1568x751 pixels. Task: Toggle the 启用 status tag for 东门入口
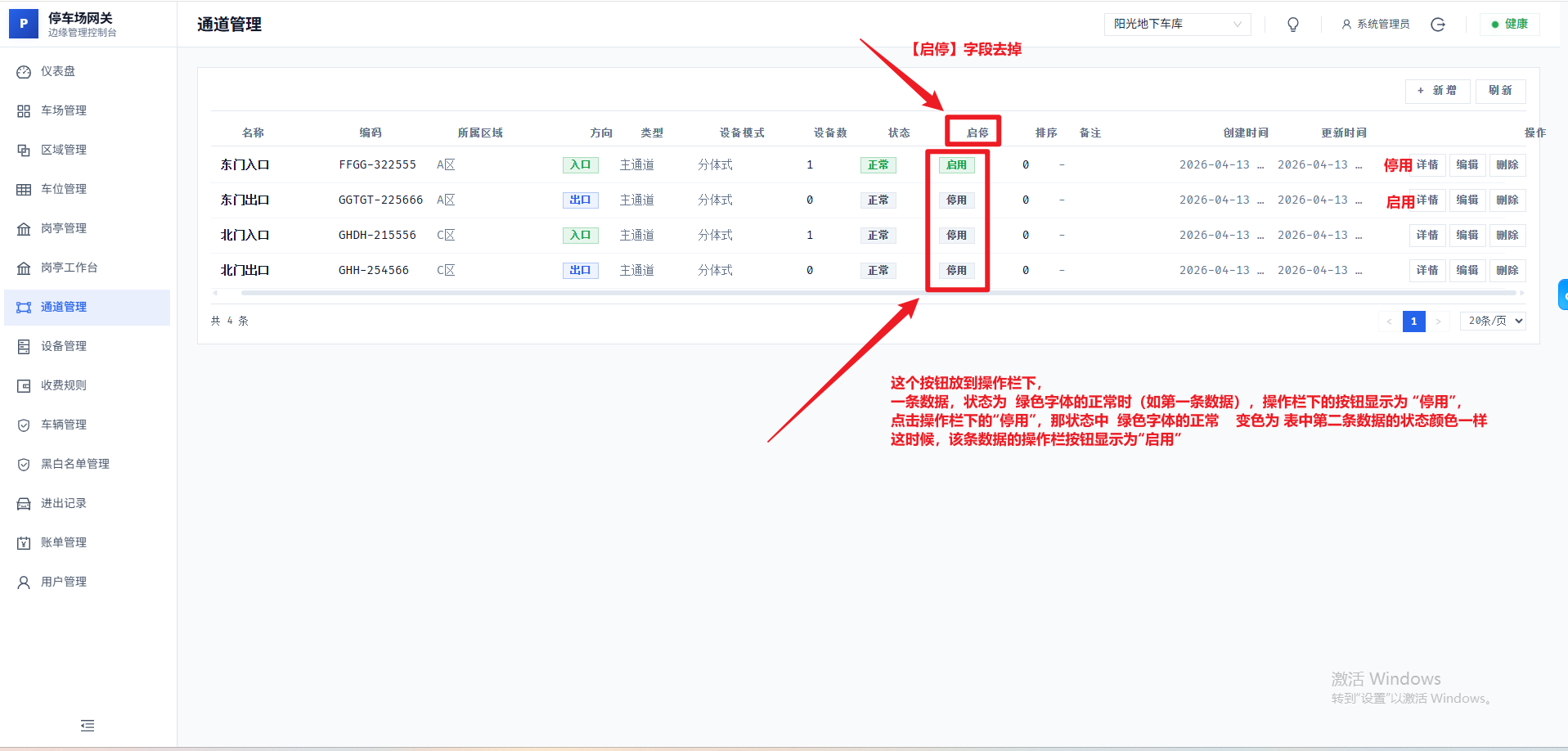[x=956, y=165]
